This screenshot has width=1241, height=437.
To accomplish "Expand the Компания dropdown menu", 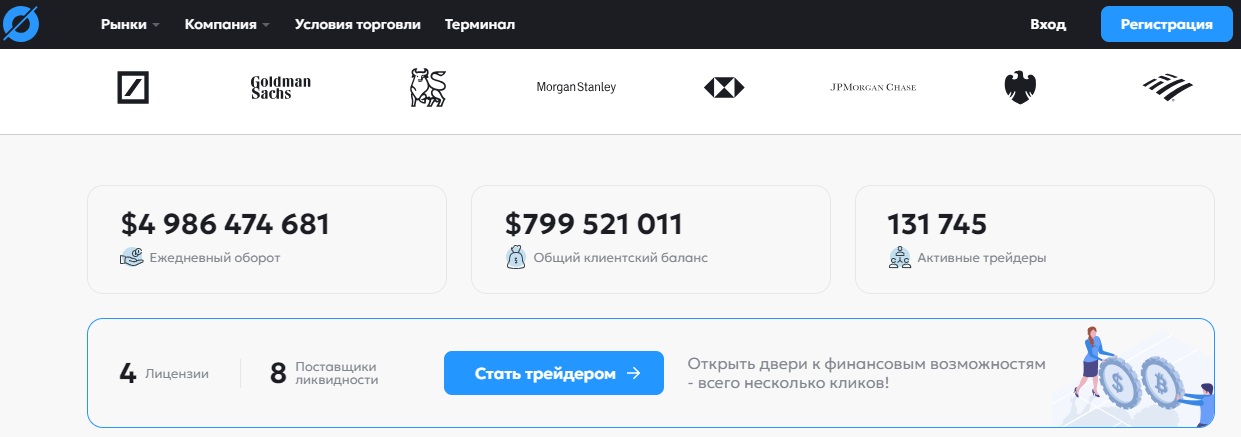I will [x=227, y=24].
